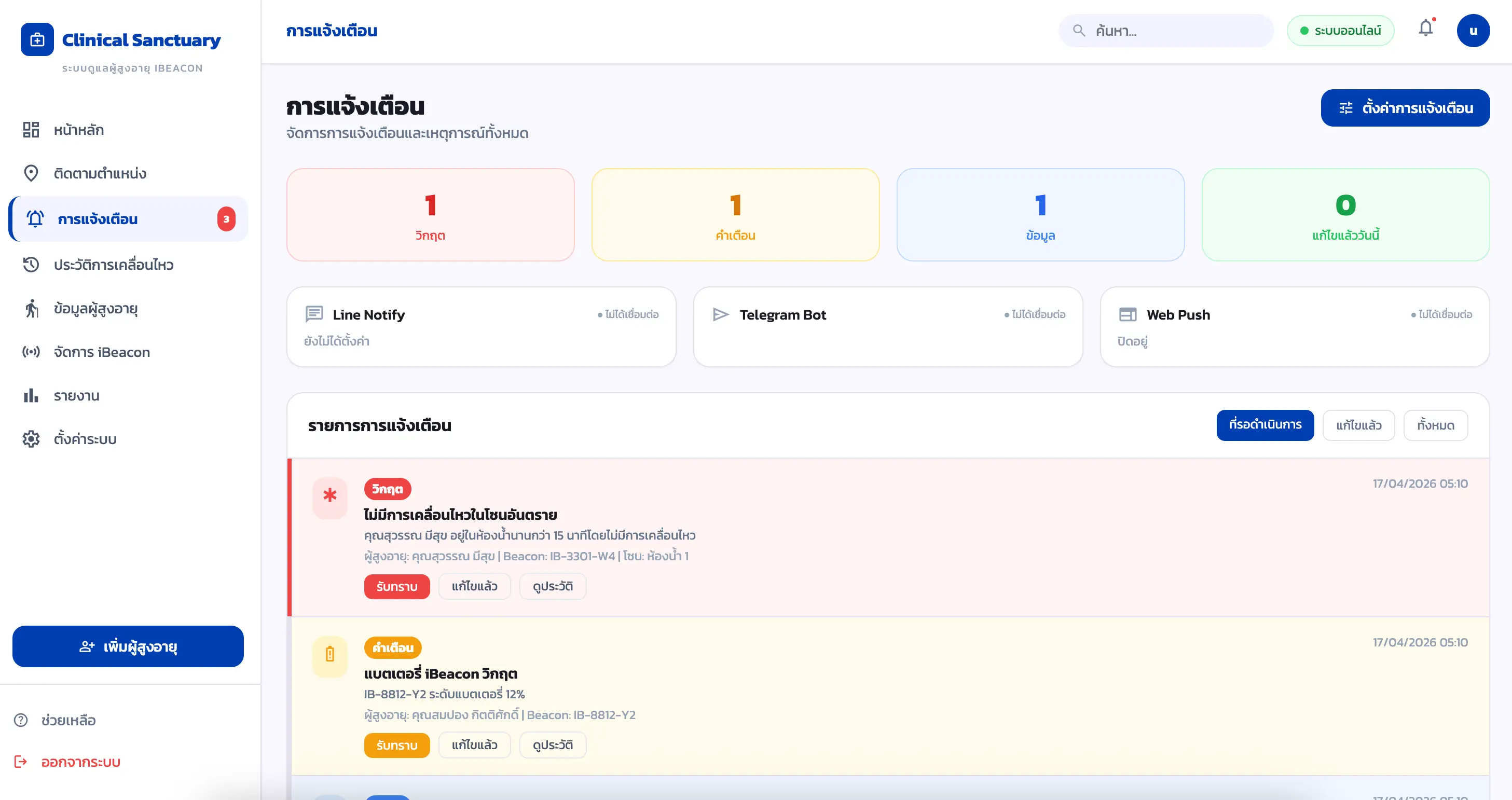The width and height of the screenshot is (1512, 800).
Task: Click the search magnifier icon
Action: (x=1079, y=31)
